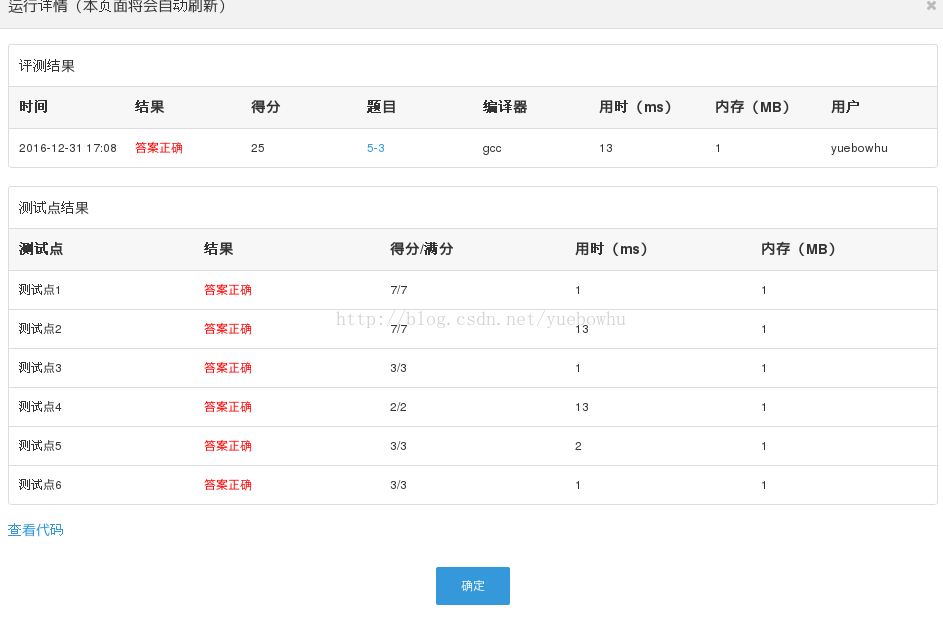Select the 测试点1 row label

(x=40, y=290)
